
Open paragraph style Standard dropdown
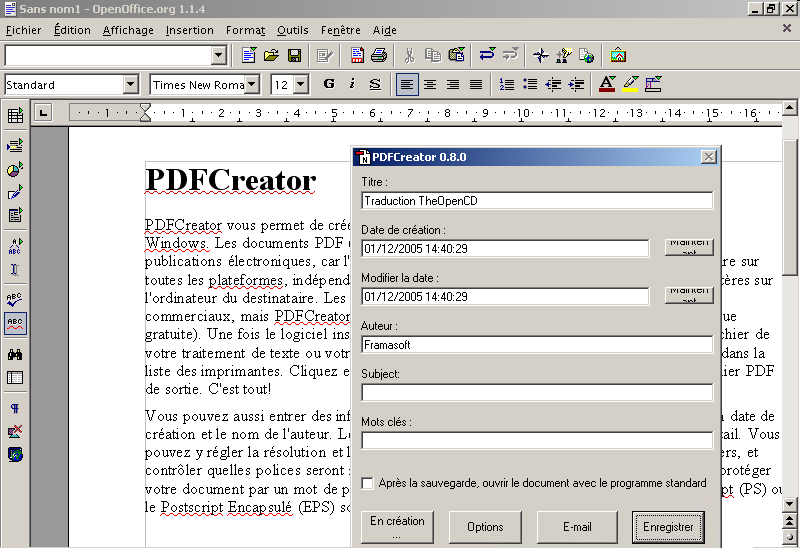click(x=131, y=84)
